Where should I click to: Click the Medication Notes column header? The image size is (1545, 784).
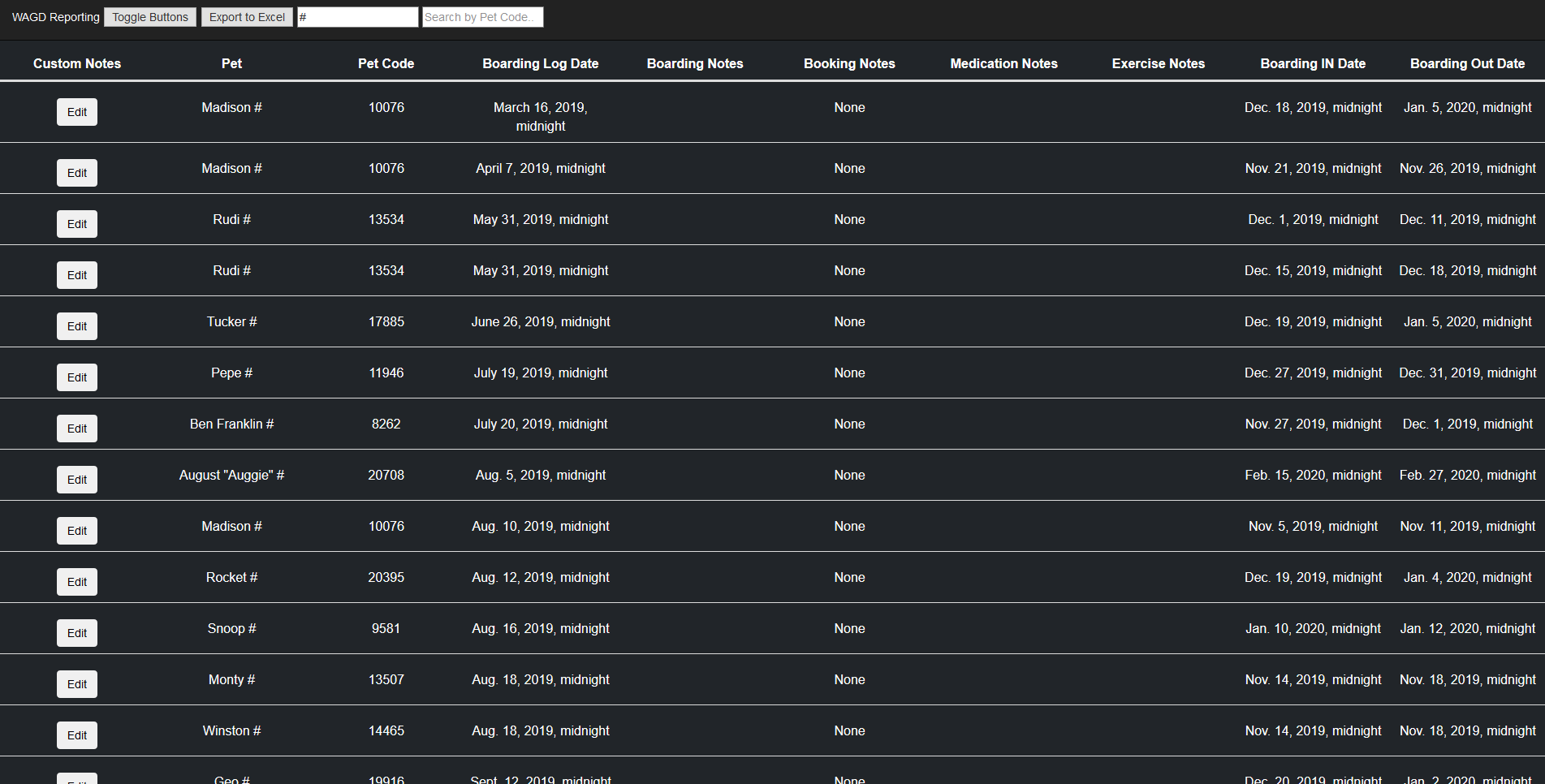(x=1004, y=63)
